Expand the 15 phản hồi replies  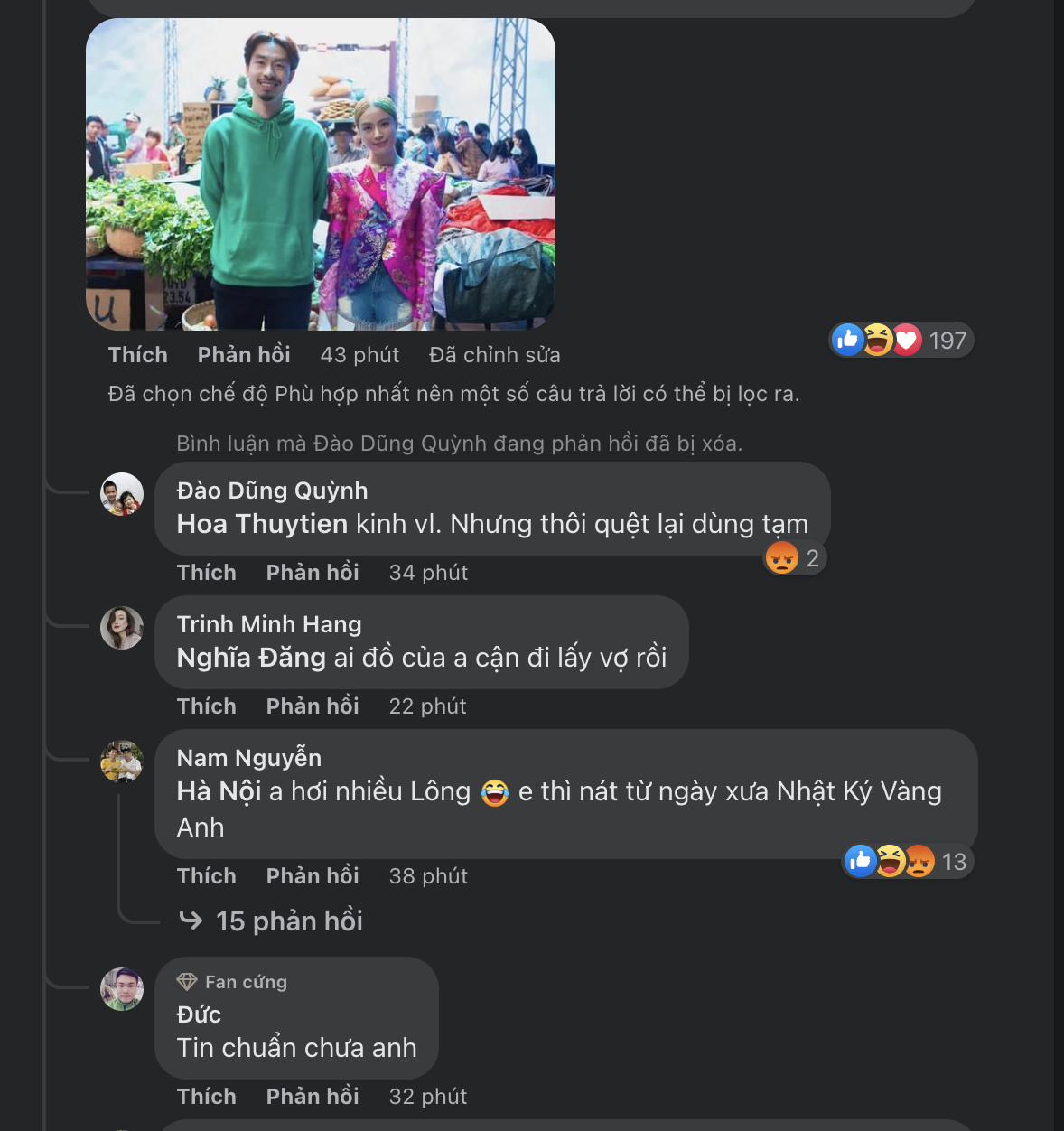289,921
